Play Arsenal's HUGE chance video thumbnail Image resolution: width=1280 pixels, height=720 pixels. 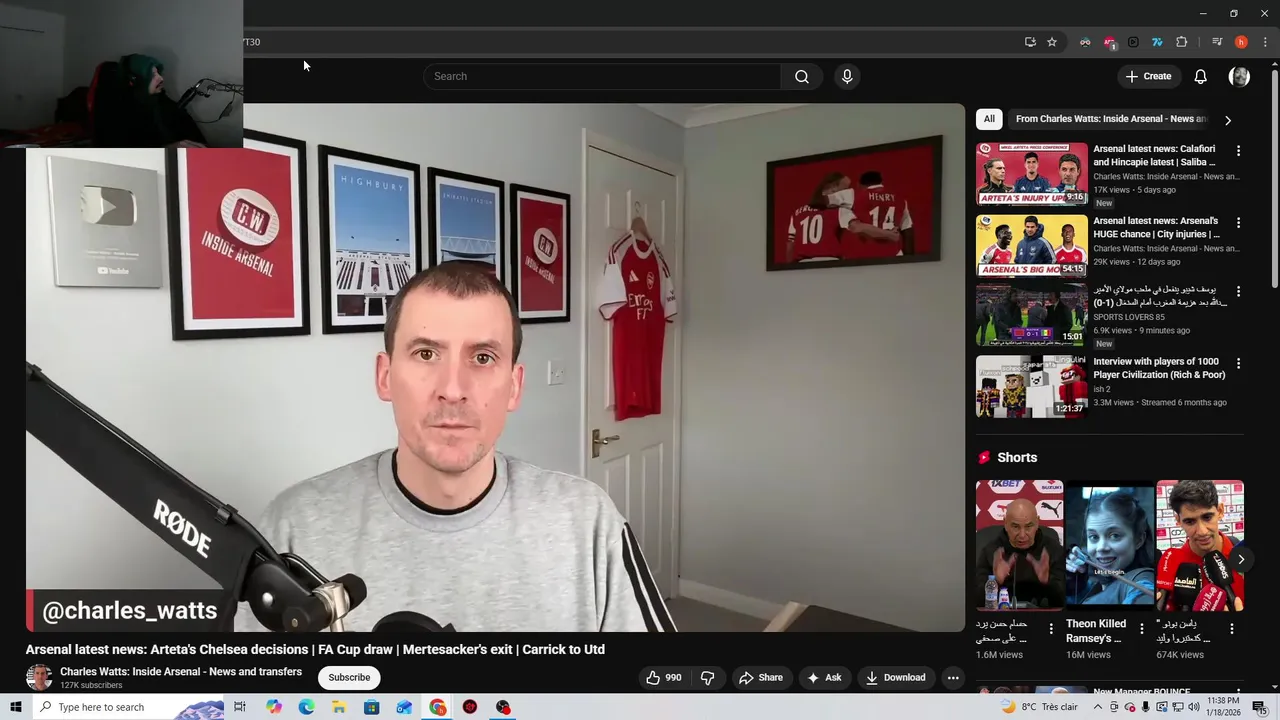point(1031,245)
